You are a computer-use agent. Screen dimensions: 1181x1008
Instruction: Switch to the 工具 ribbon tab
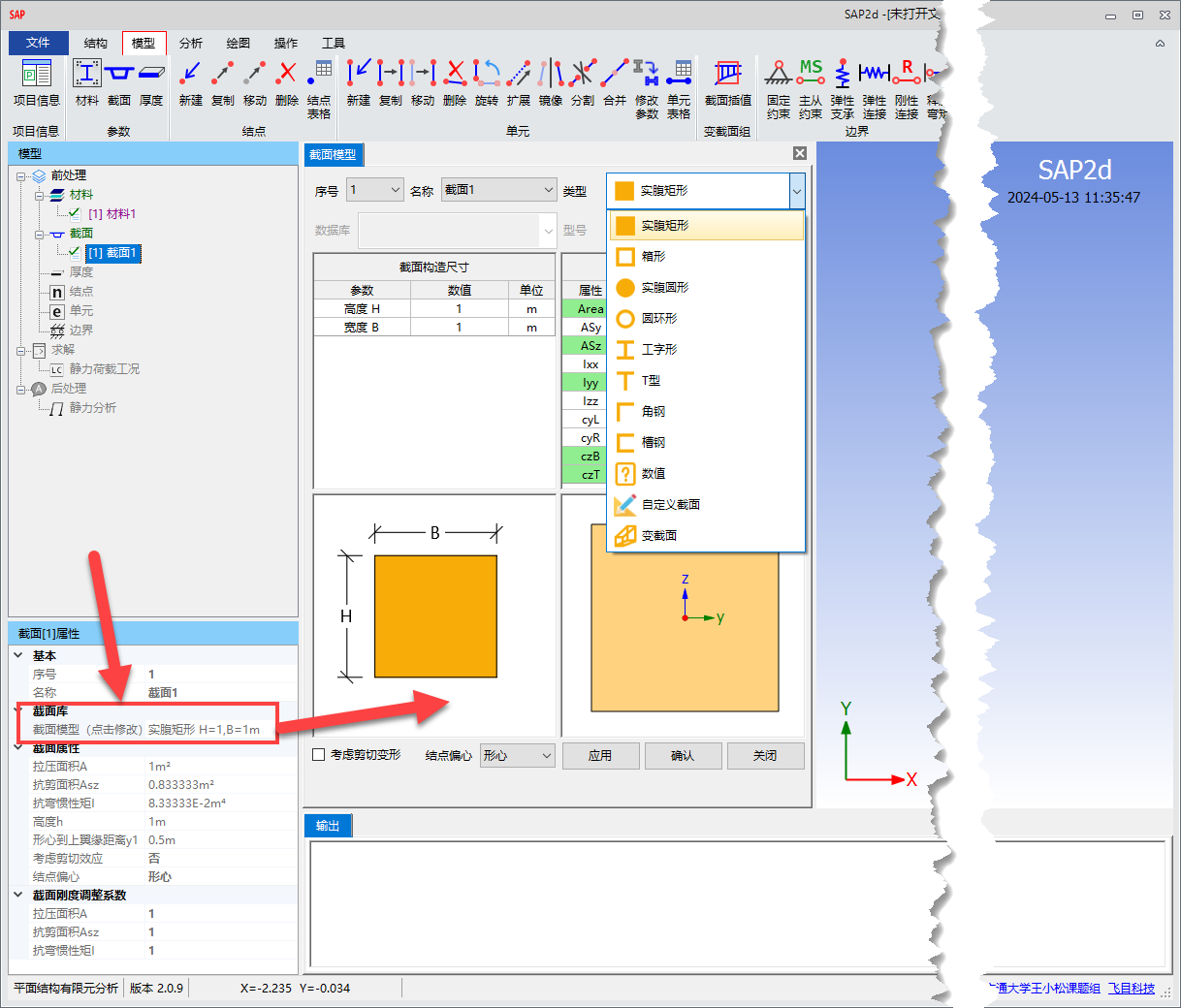coord(334,43)
